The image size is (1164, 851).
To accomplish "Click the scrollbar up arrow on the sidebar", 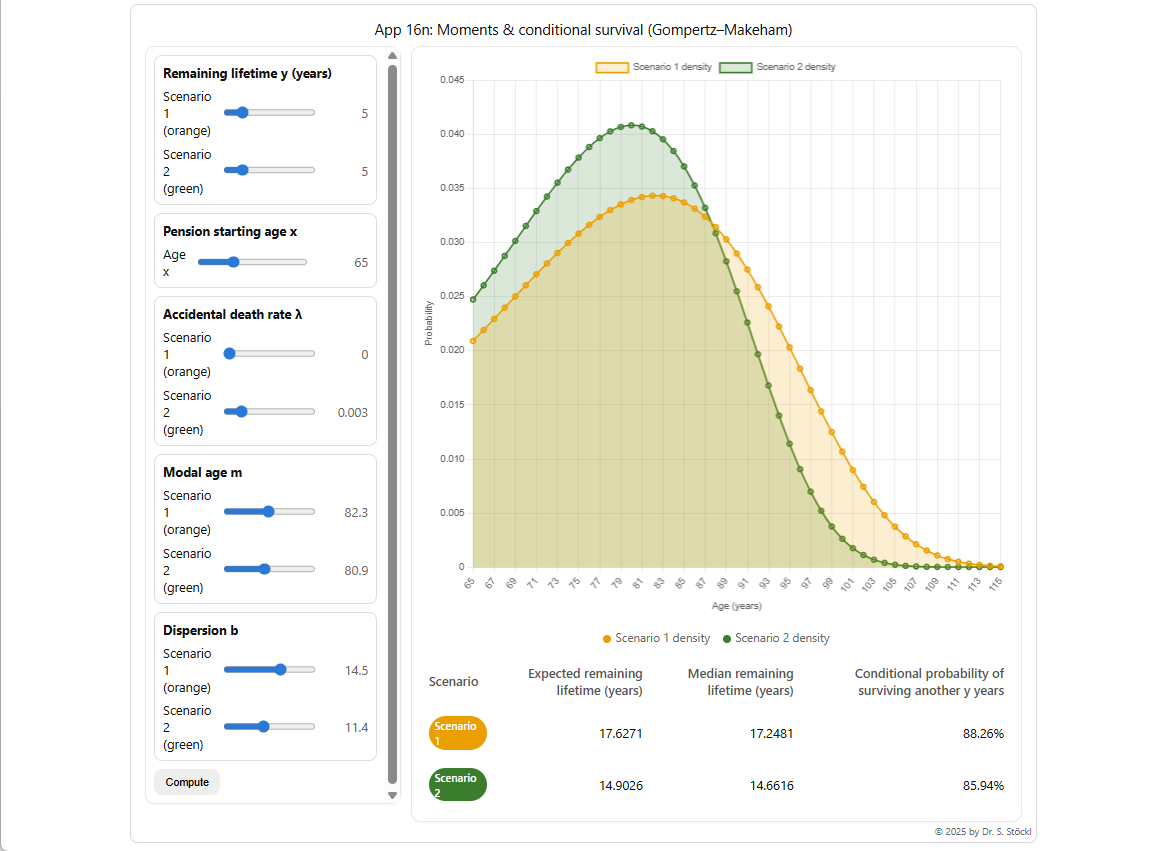I will [392, 56].
